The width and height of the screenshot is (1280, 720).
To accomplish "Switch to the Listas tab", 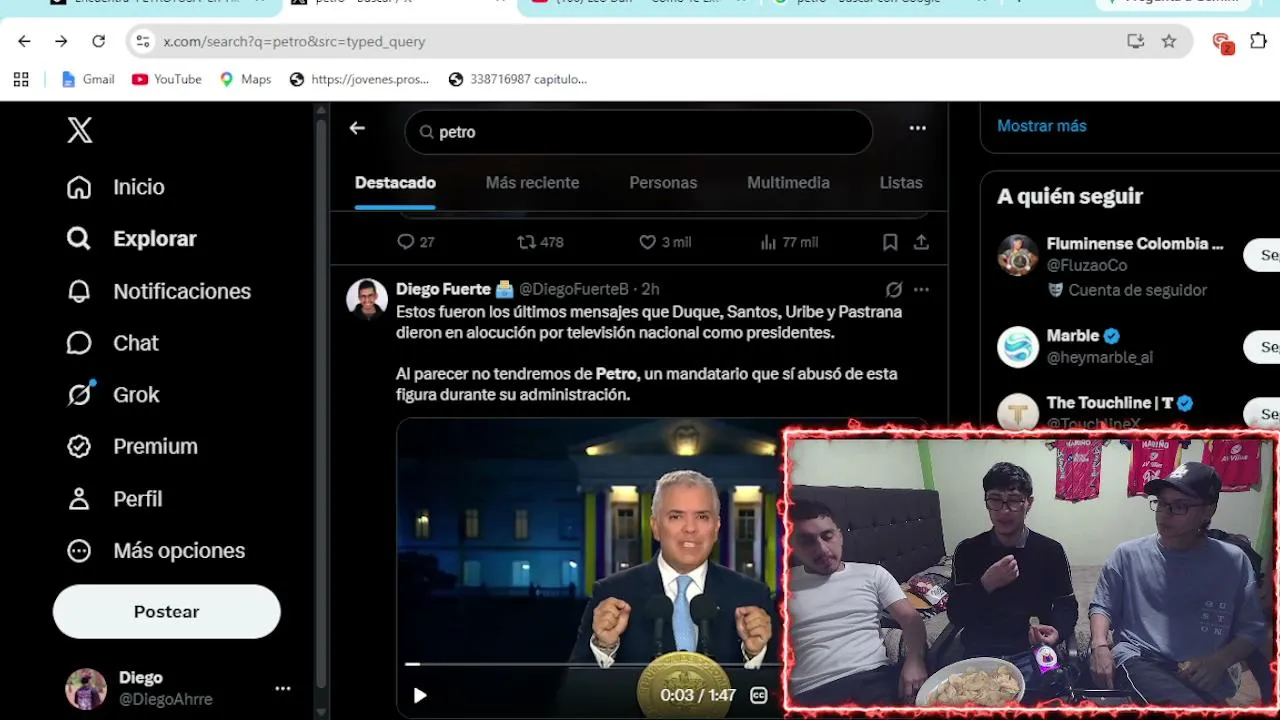I will click(901, 183).
